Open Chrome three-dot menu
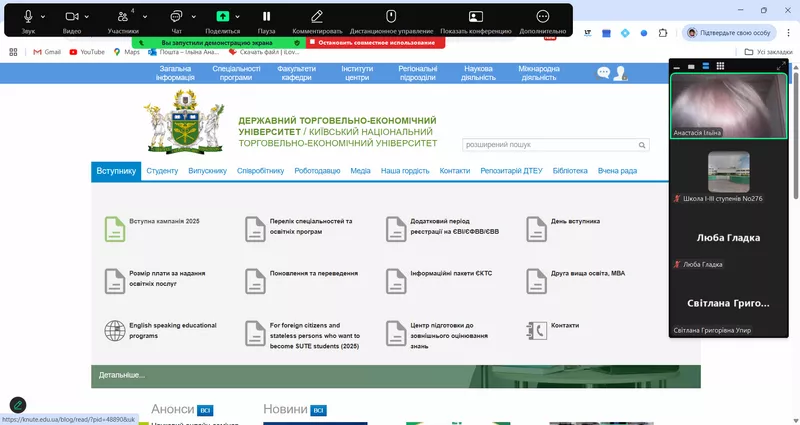 [788, 33]
